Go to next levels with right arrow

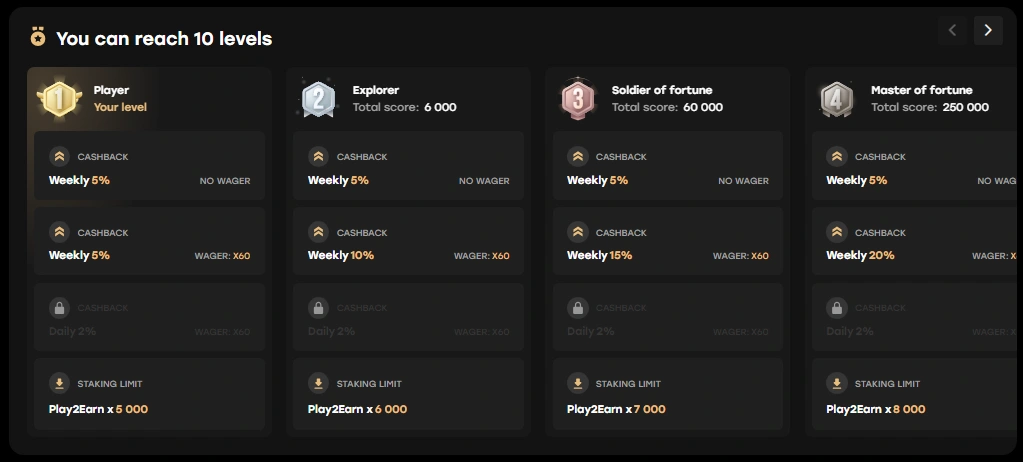988,30
